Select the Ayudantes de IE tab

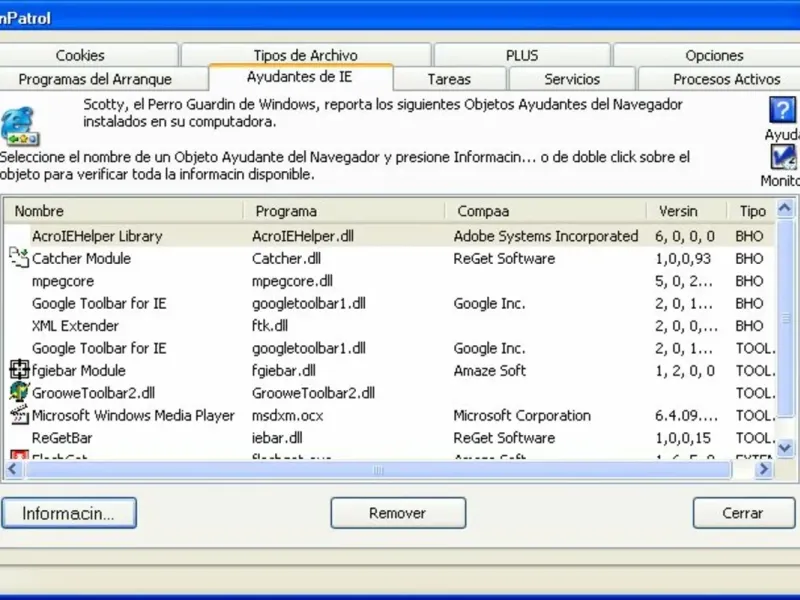click(x=299, y=77)
